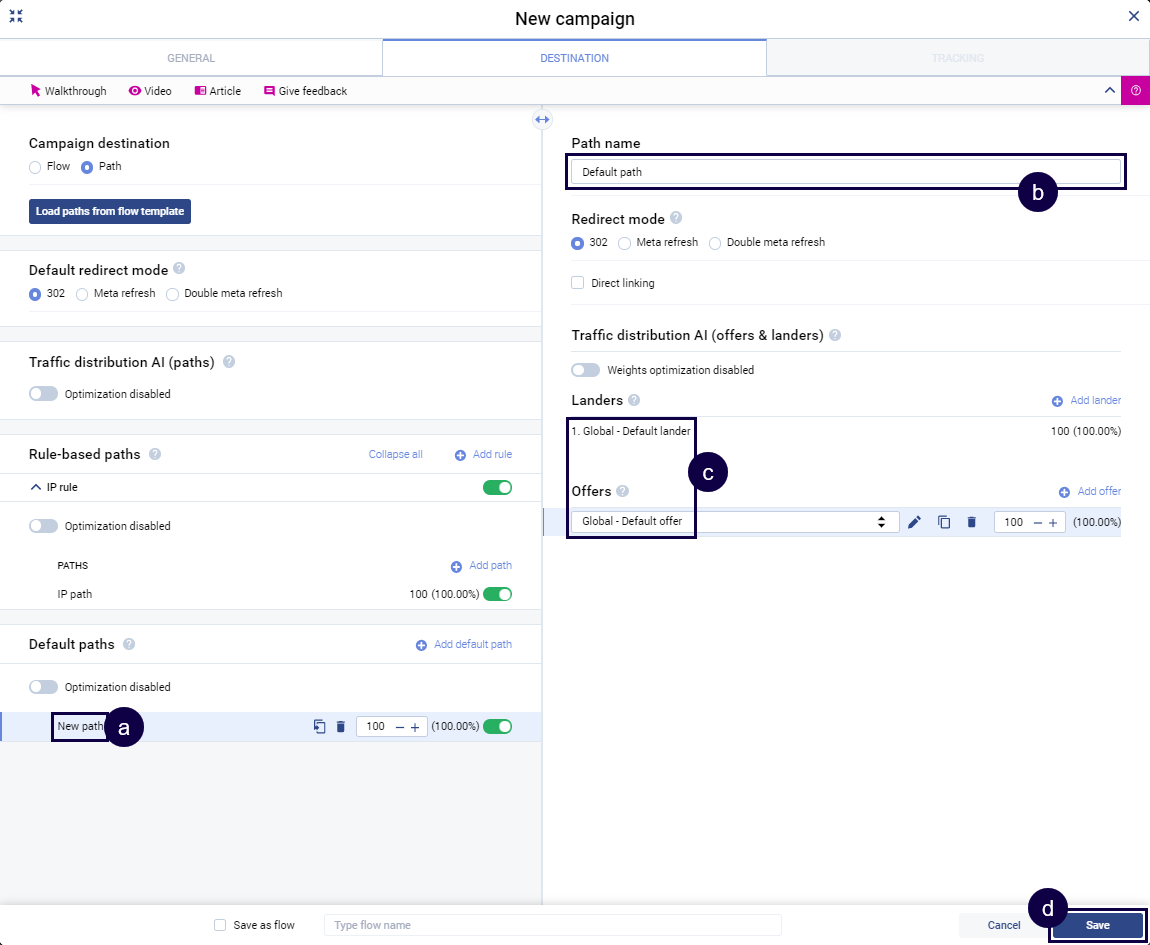
Task: Enable Direct linking checkbox
Action: (578, 283)
